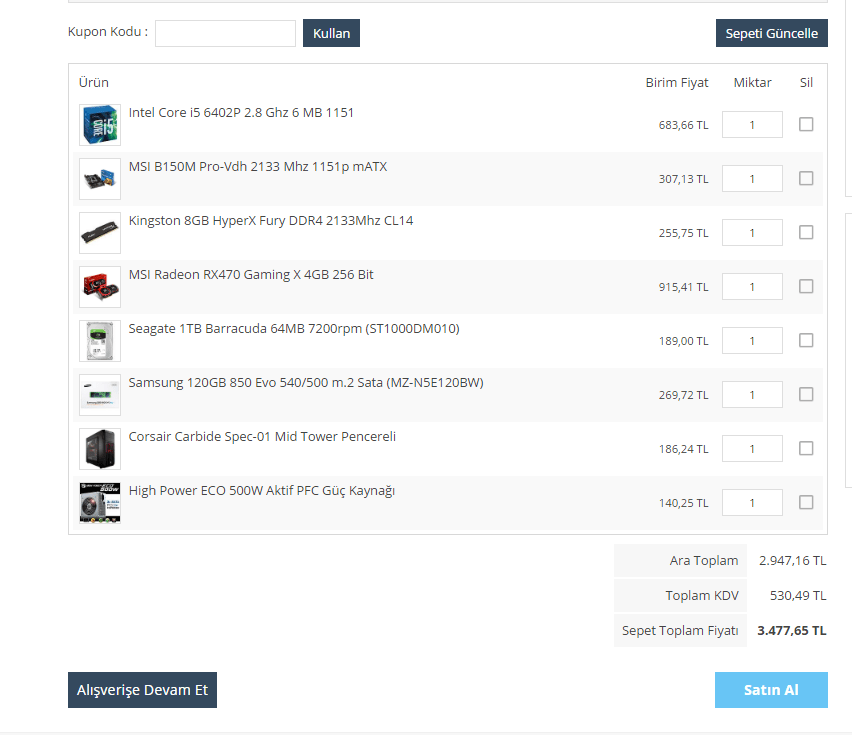852x735 pixels.
Task: Click the 140,25 TL unit price
Action: 684,503
